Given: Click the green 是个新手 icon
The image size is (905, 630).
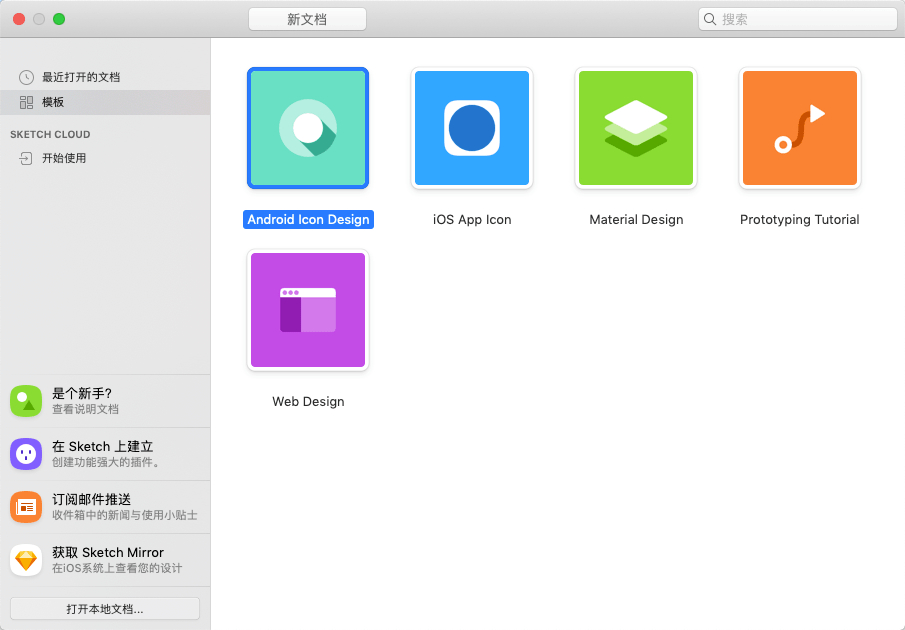Looking at the screenshot, I should coord(26,401).
